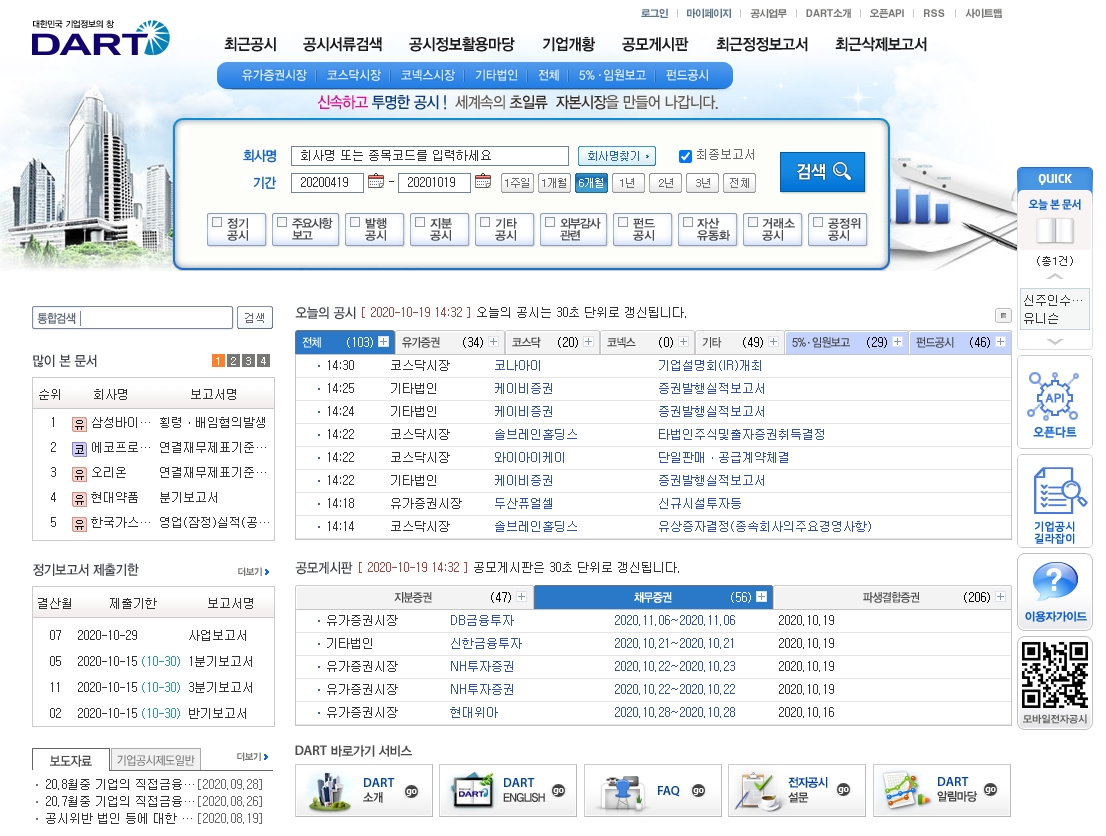The width and height of the screenshot is (1106, 836).
Task: Expand the 코넥스 (0) plus button
Action: pyautogui.click(x=683, y=341)
